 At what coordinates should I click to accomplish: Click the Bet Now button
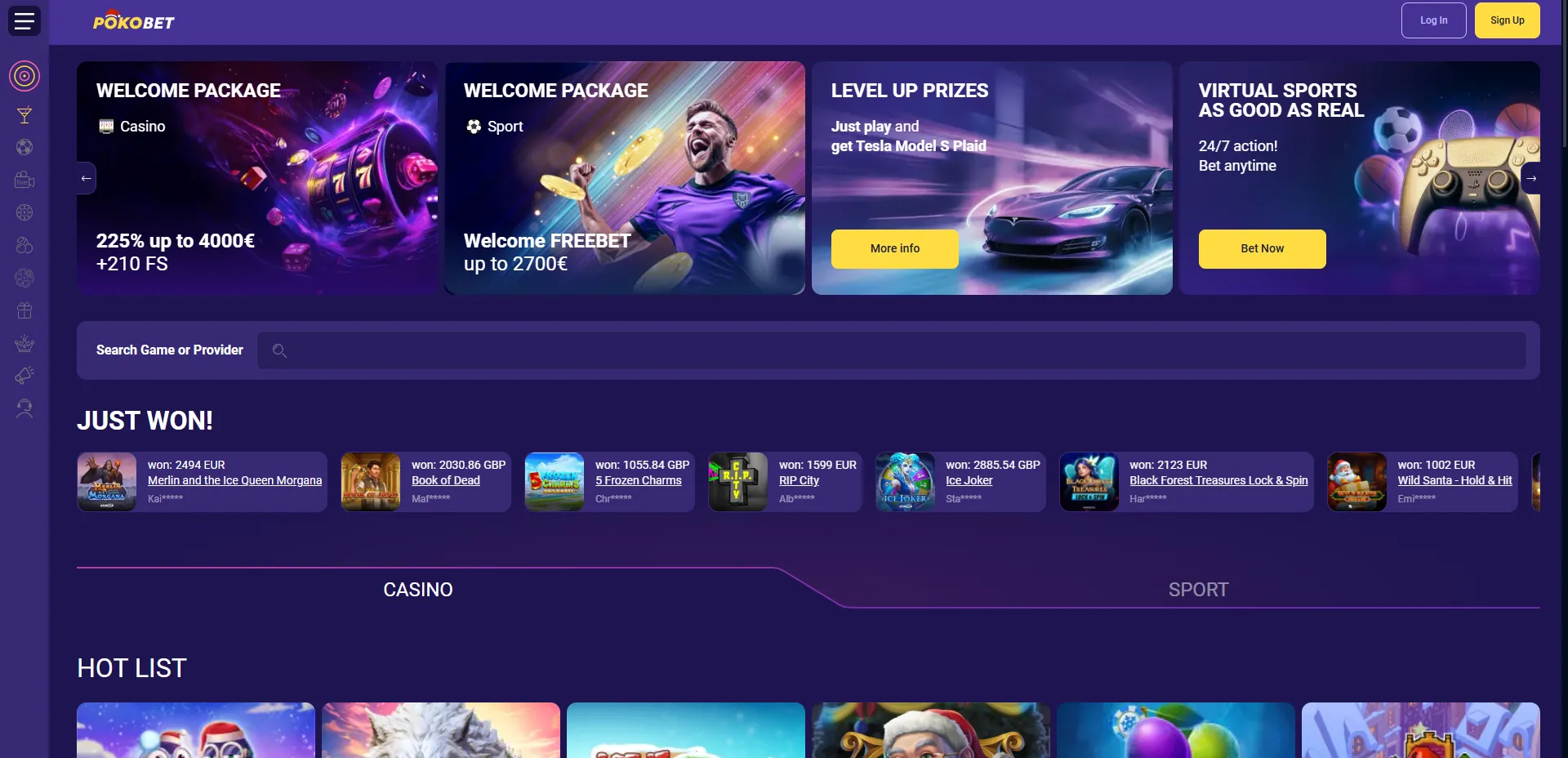[x=1263, y=249]
